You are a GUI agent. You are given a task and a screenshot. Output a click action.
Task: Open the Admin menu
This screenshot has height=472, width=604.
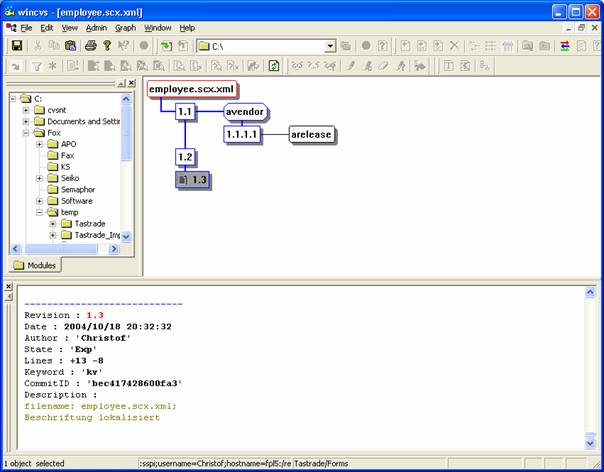96,28
